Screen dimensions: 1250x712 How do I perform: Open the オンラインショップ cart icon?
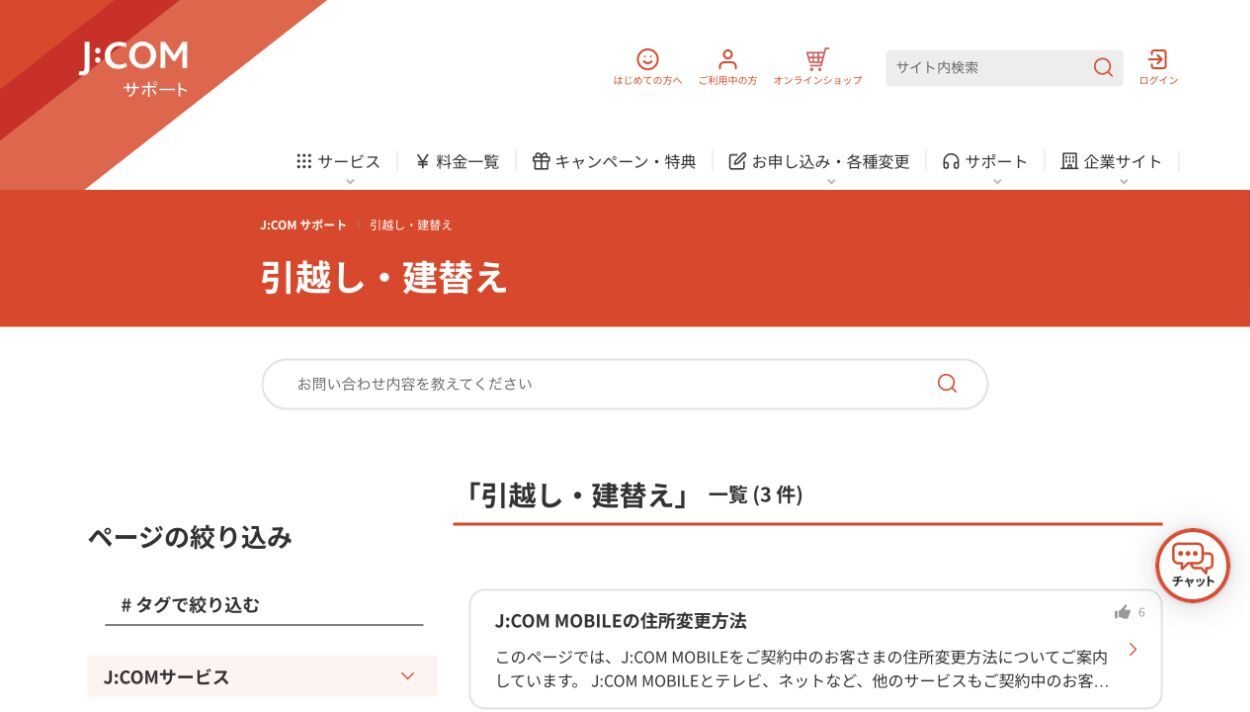pyautogui.click(x=817, y=59)
